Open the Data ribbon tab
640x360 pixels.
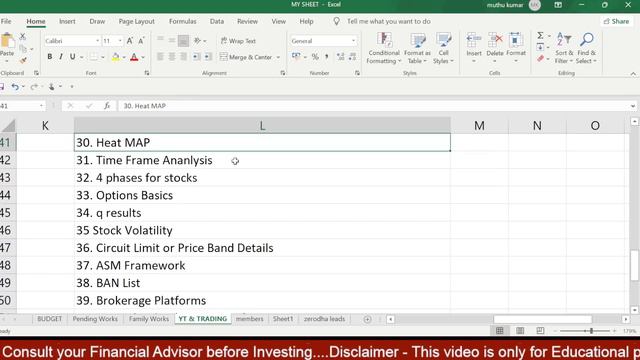click(217, 21)
